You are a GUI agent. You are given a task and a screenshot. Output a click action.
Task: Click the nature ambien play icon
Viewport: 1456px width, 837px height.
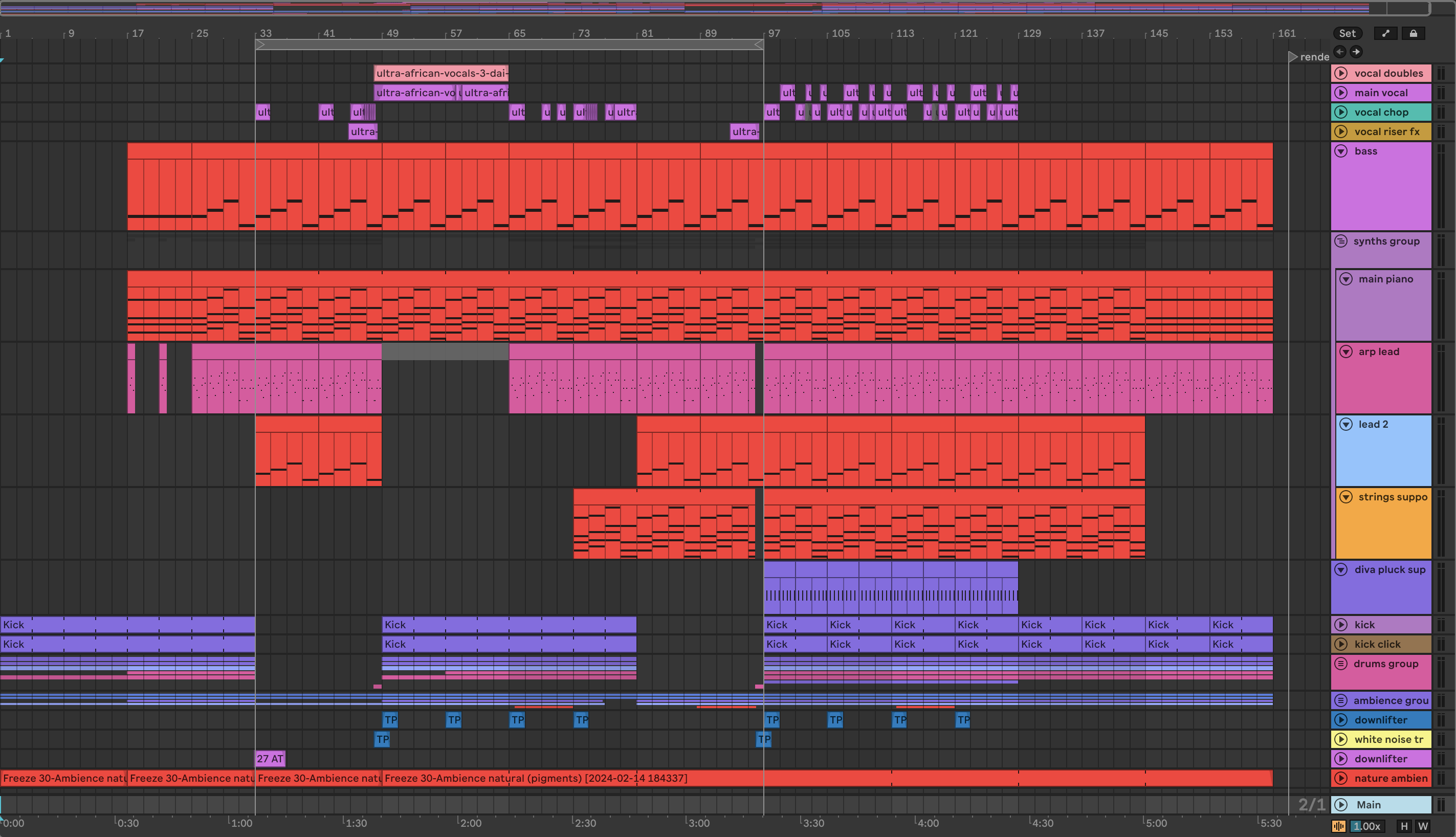pos(1341,778)
